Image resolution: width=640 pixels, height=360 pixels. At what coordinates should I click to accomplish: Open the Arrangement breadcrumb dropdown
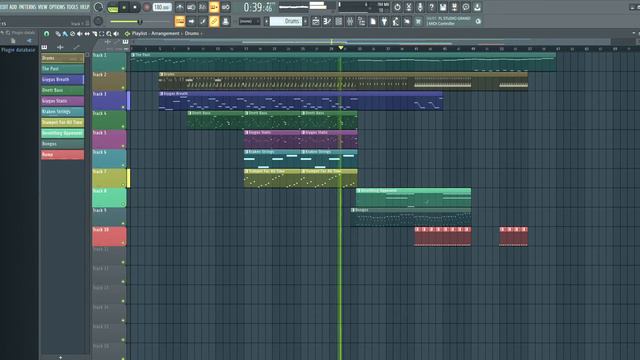pyautogui.click(x=165, y=33)
